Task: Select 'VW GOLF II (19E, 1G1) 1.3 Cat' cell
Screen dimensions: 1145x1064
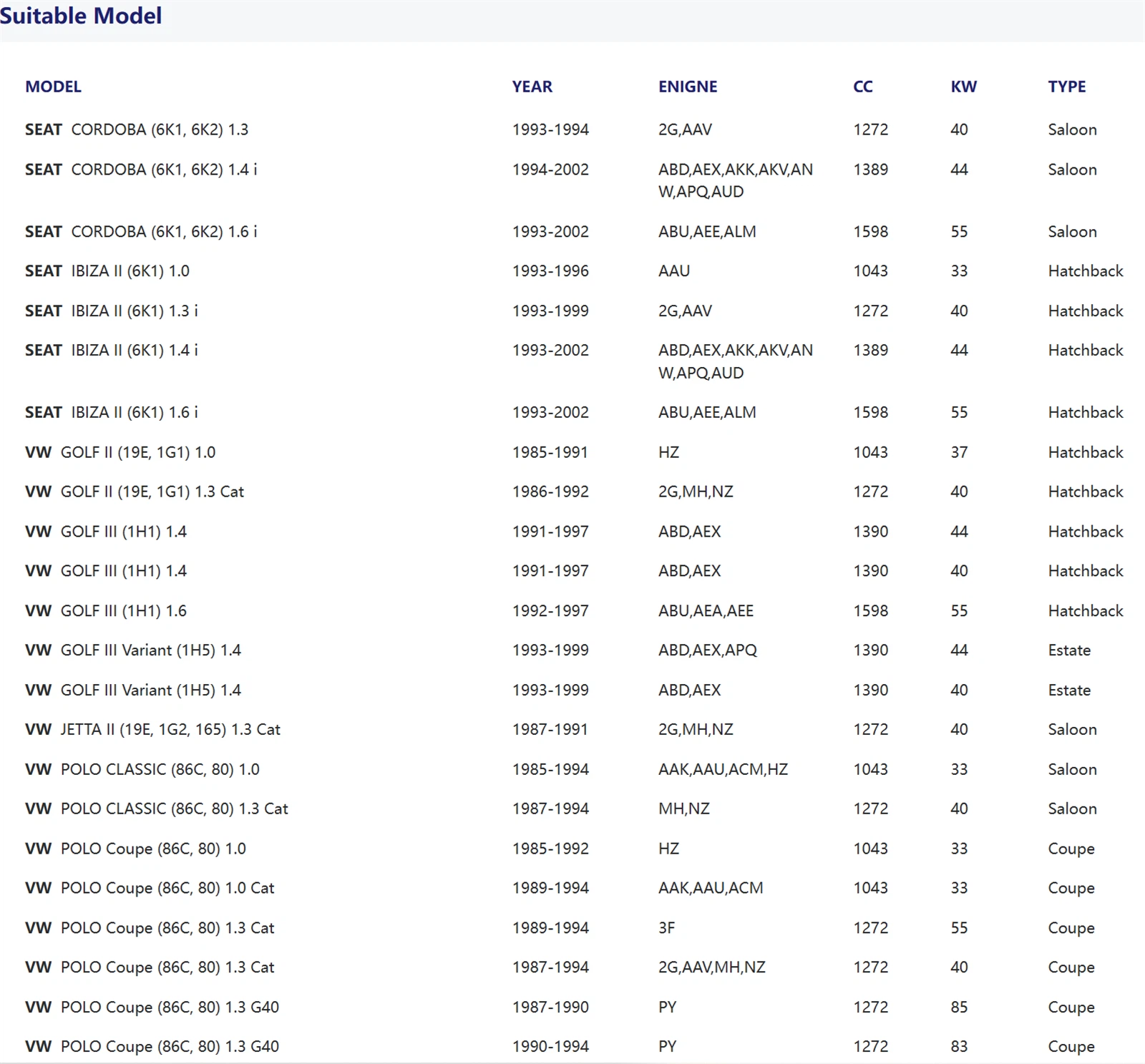Action: (135, 492)
